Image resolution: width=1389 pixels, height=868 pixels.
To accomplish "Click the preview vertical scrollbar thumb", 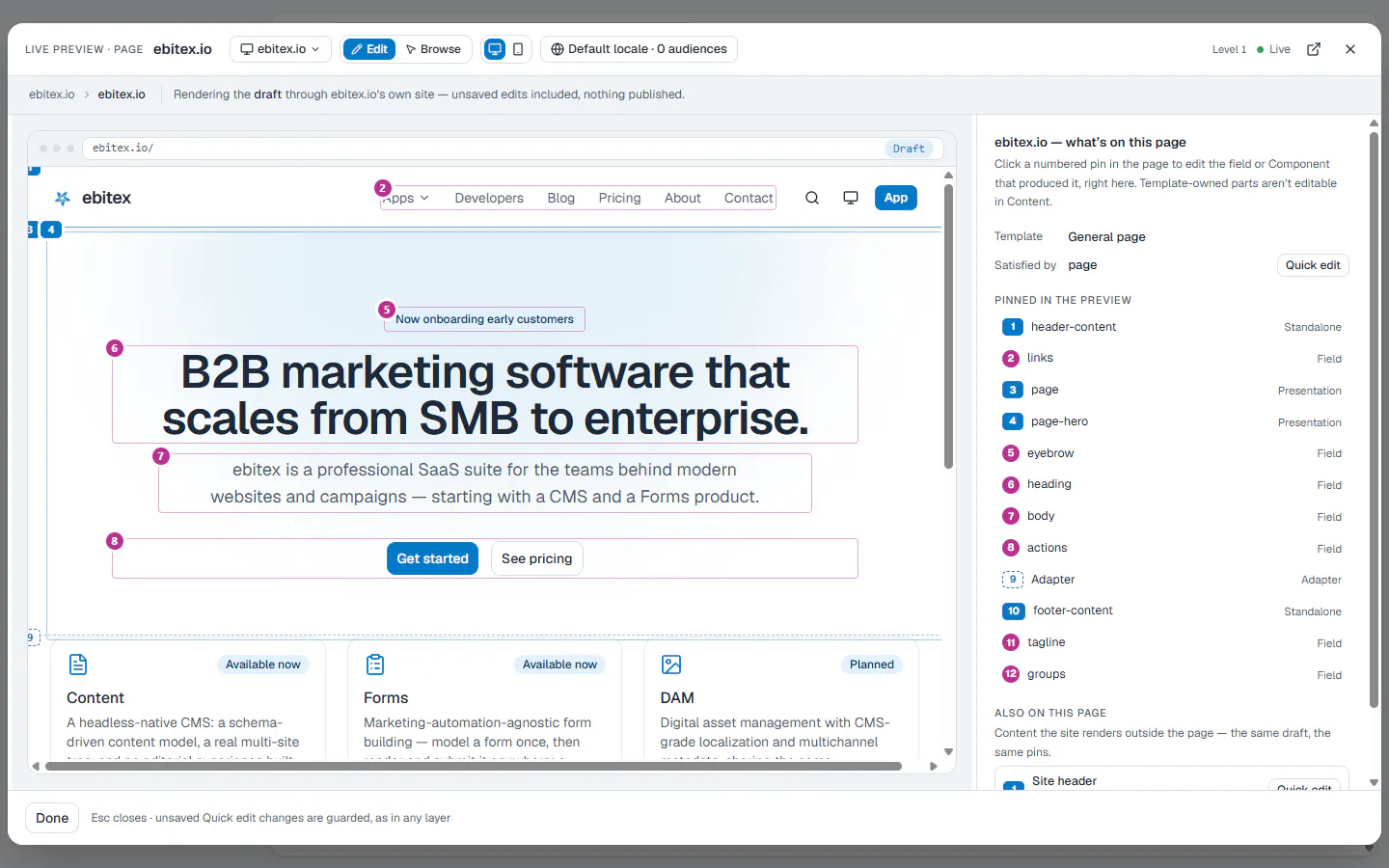I will (948, 326).
